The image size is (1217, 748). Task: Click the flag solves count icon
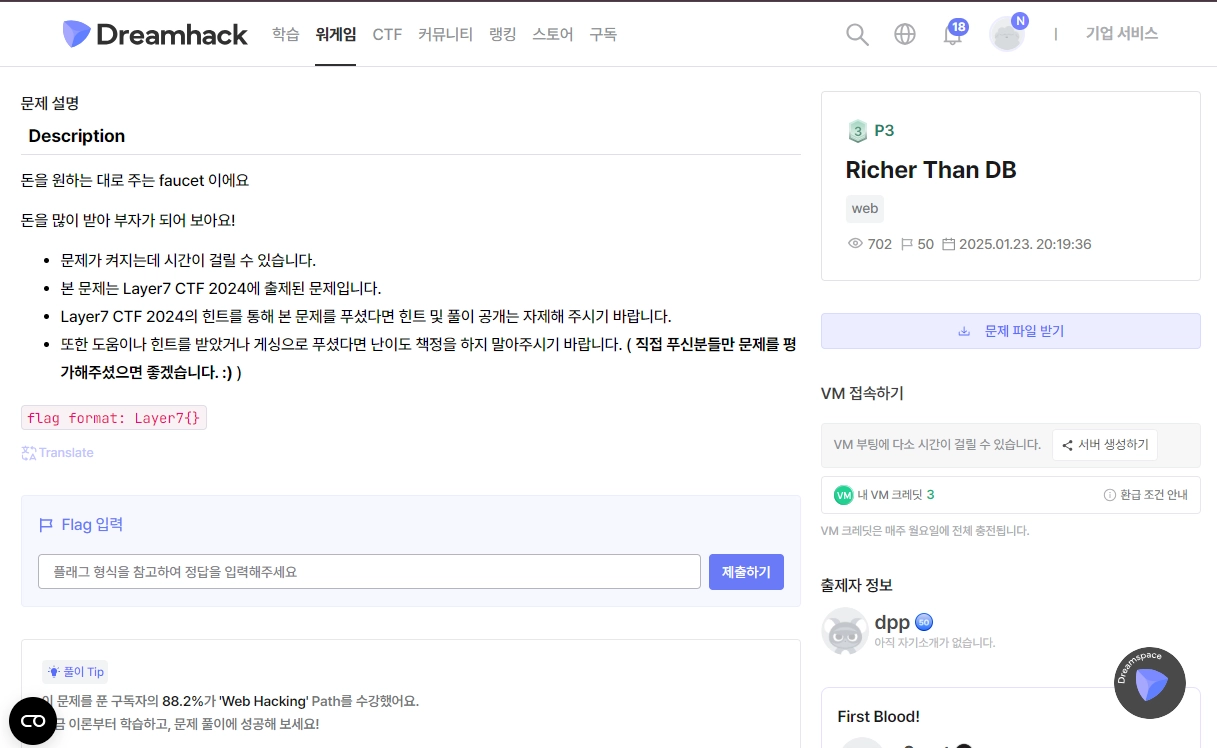pyautogui.click(x=906, y=244)
